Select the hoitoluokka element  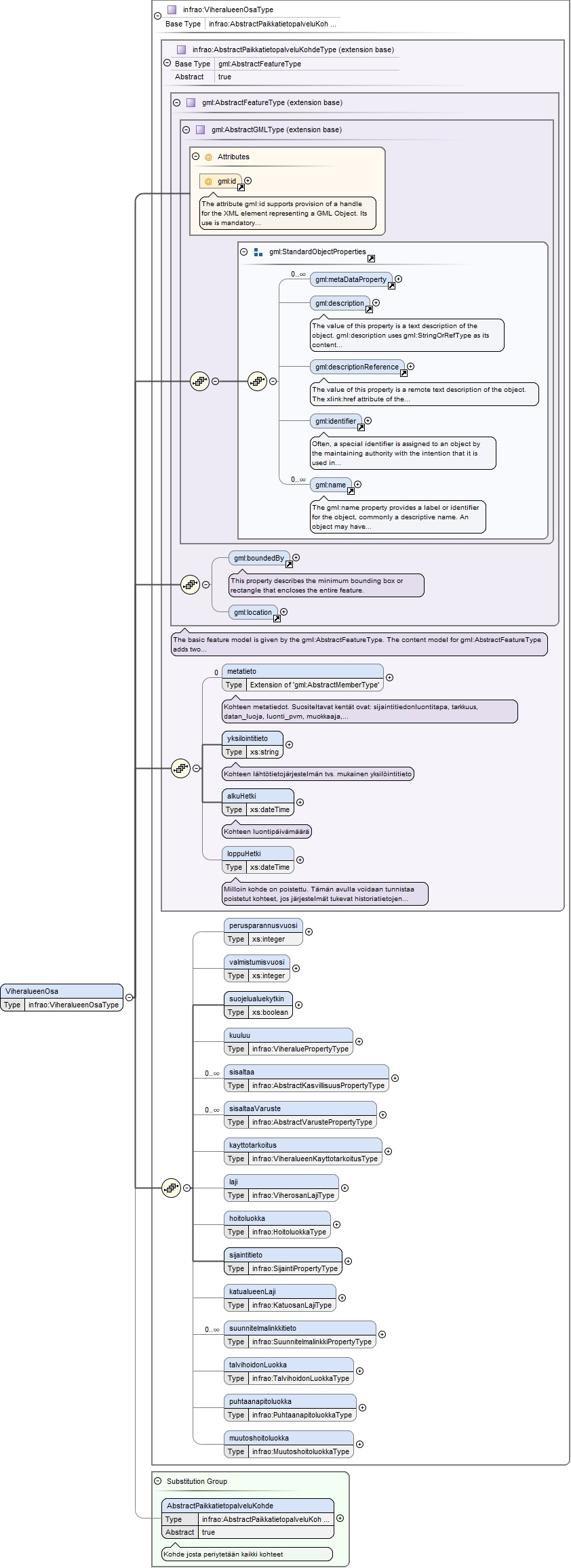tap(277, 1225)
